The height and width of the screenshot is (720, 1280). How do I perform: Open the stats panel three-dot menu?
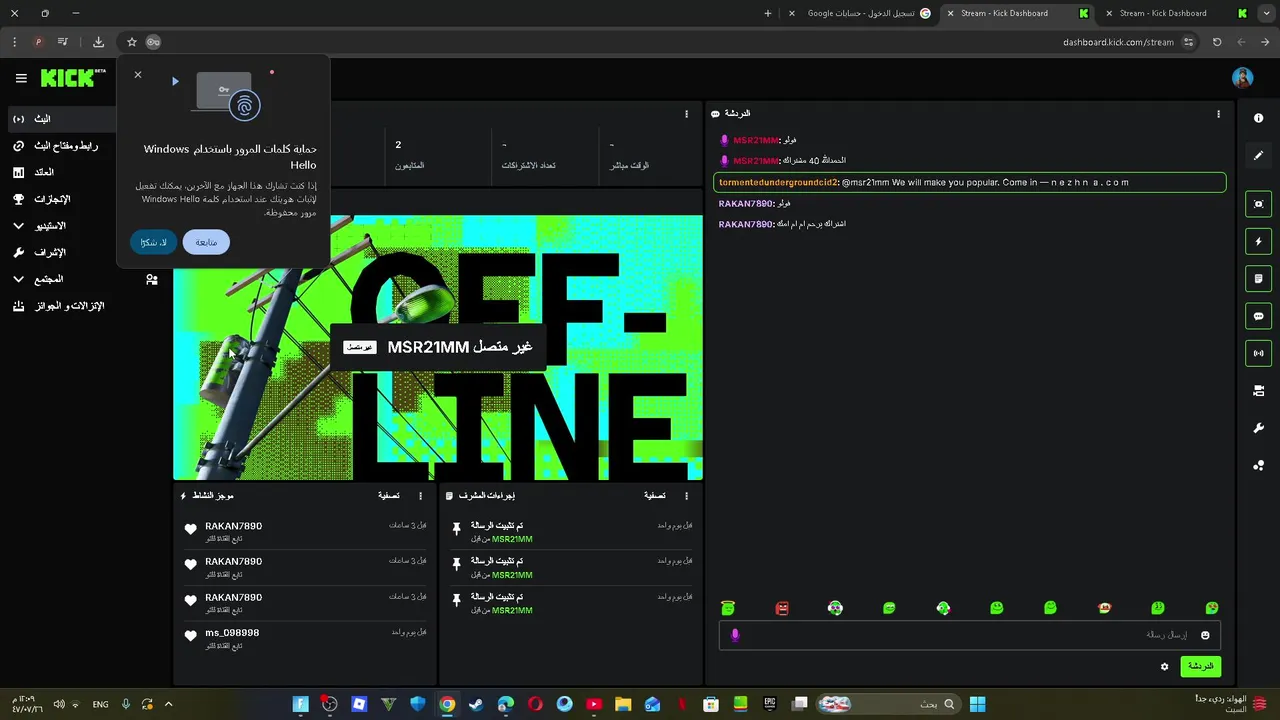(x=686, y=114)
